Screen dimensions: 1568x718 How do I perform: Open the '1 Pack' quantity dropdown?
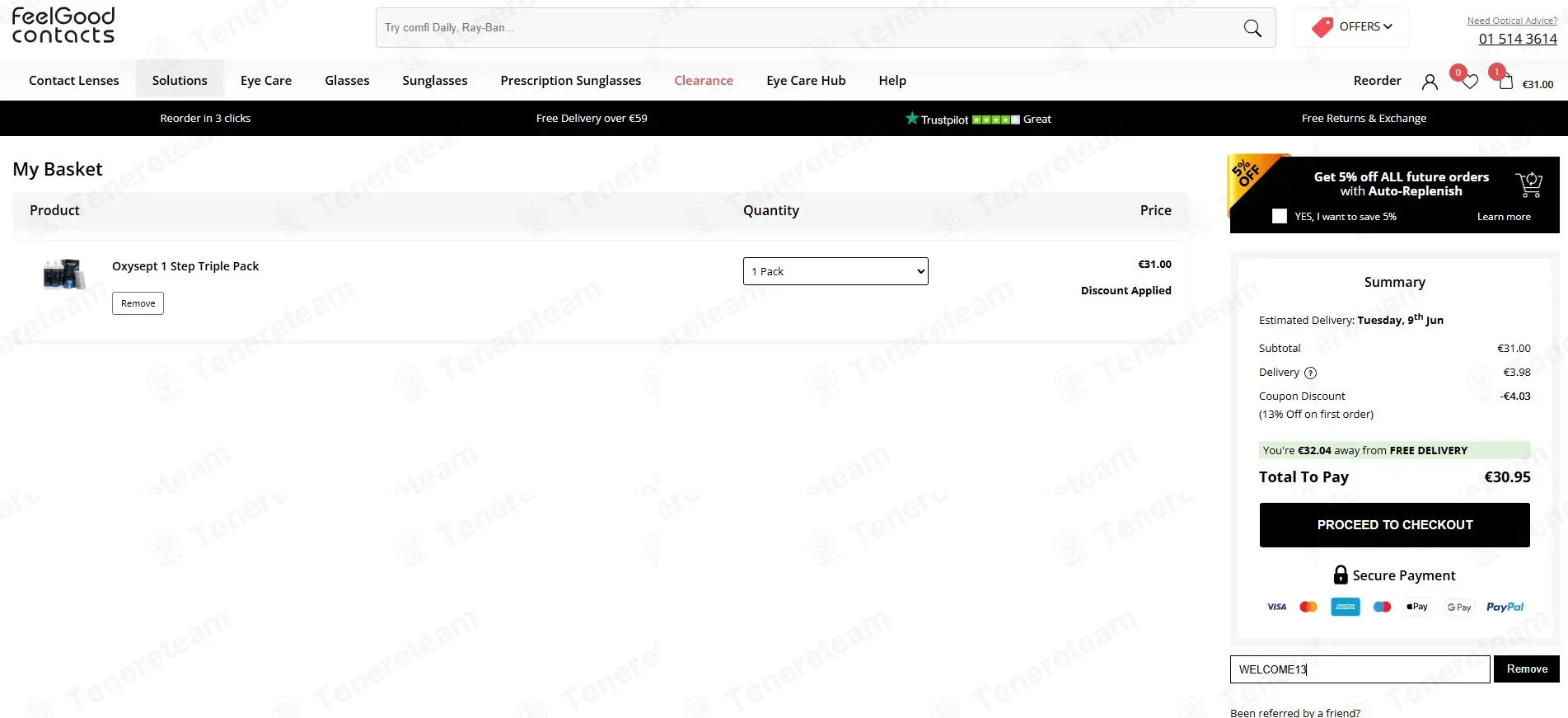point(835,271)
